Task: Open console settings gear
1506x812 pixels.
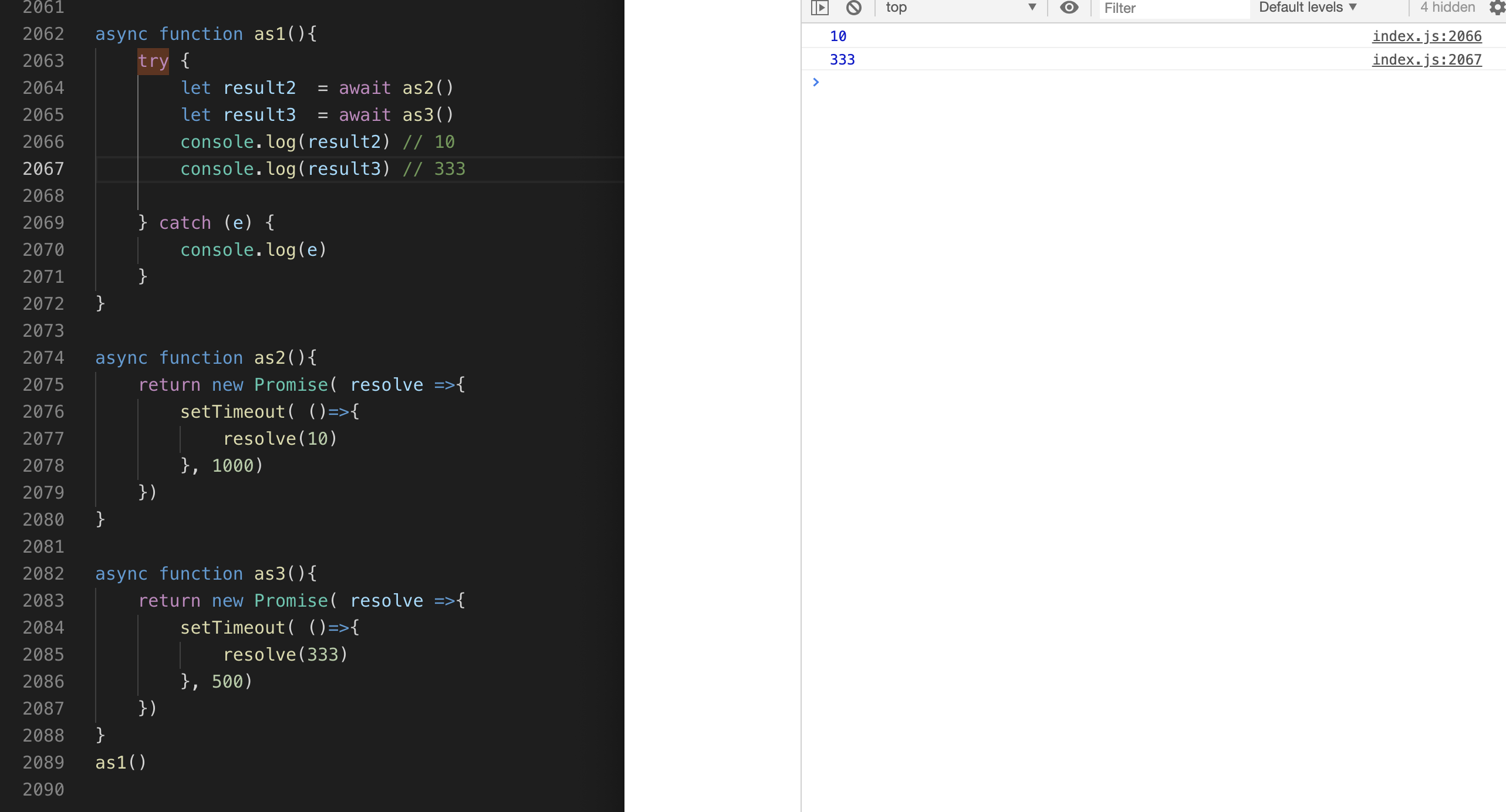Action: (1497, 8)
